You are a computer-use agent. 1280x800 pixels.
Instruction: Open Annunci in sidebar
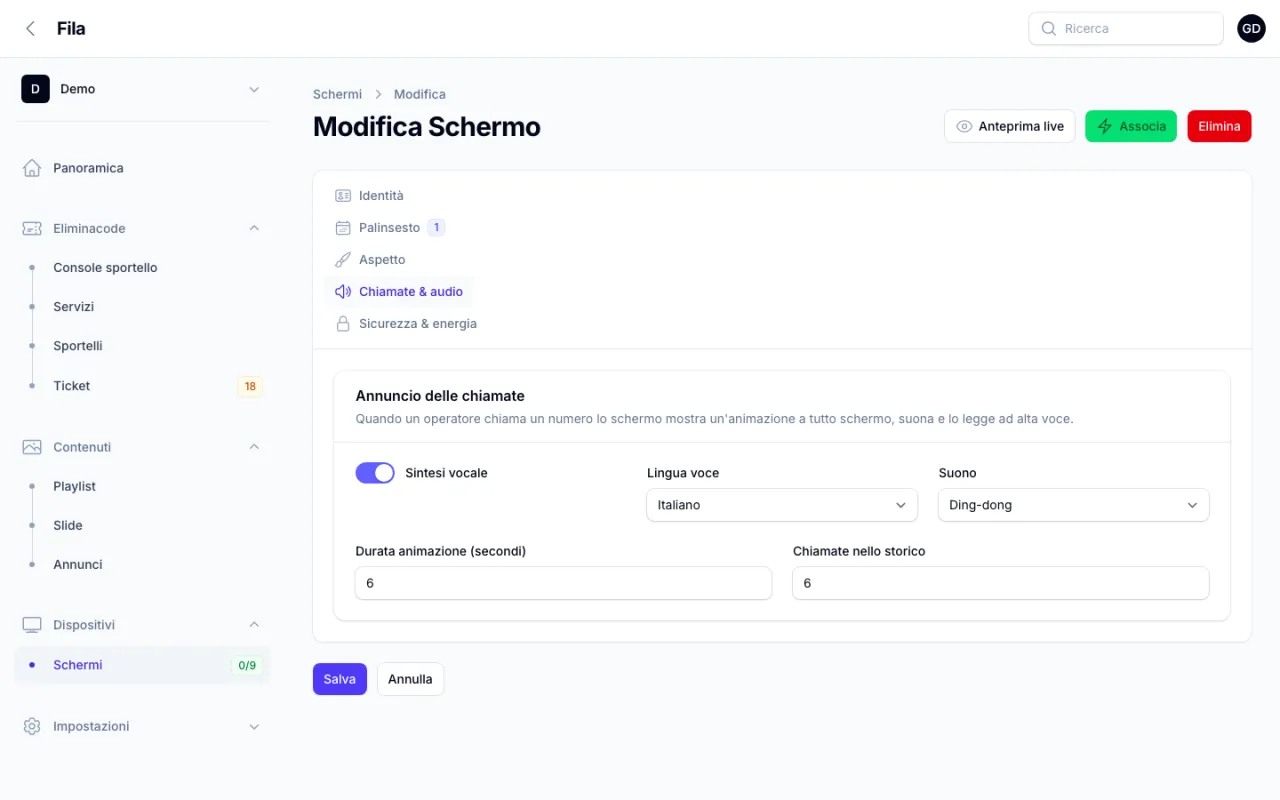[142, 565]
